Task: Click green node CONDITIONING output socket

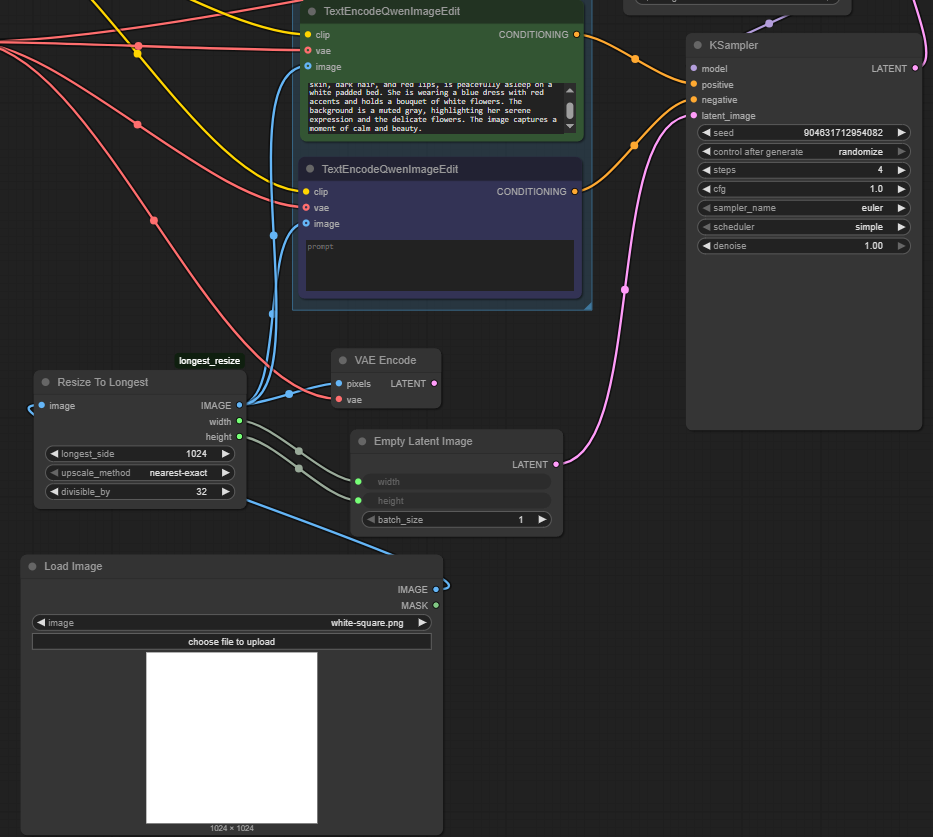Action: (577, 35)
